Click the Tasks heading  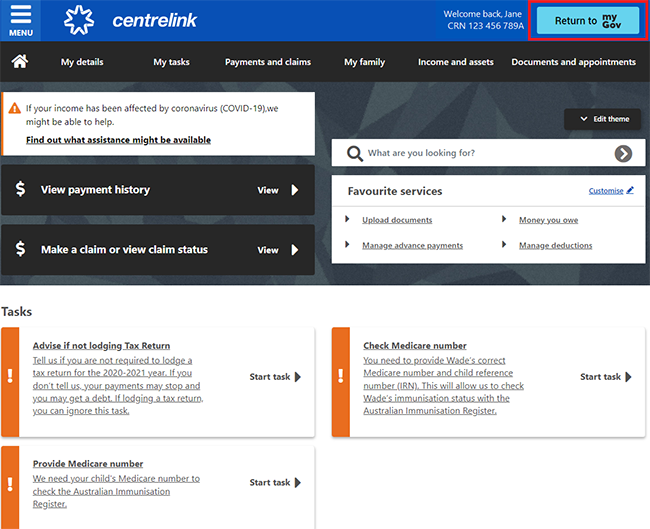pos(17,311)
